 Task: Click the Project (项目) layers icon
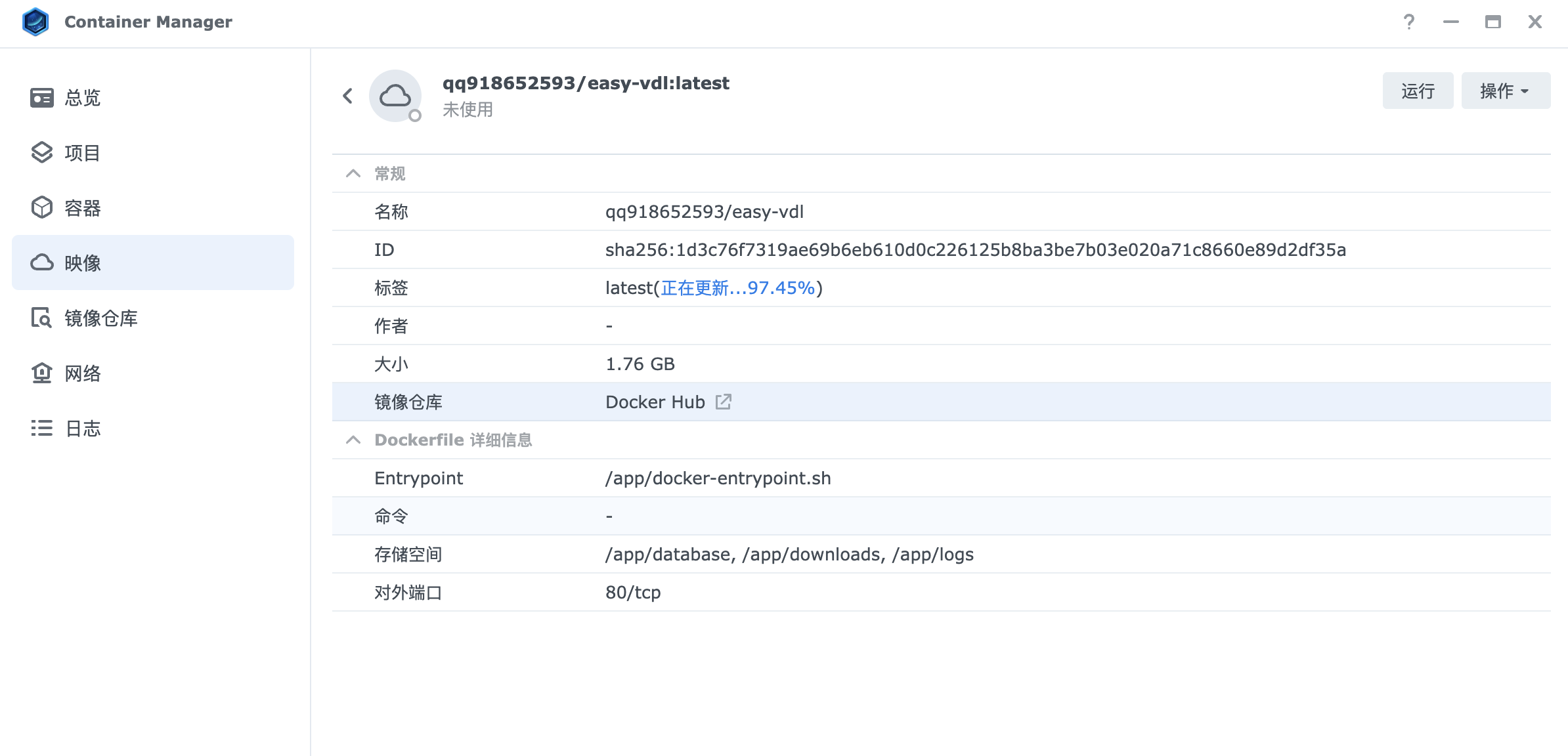pos(42,153)
